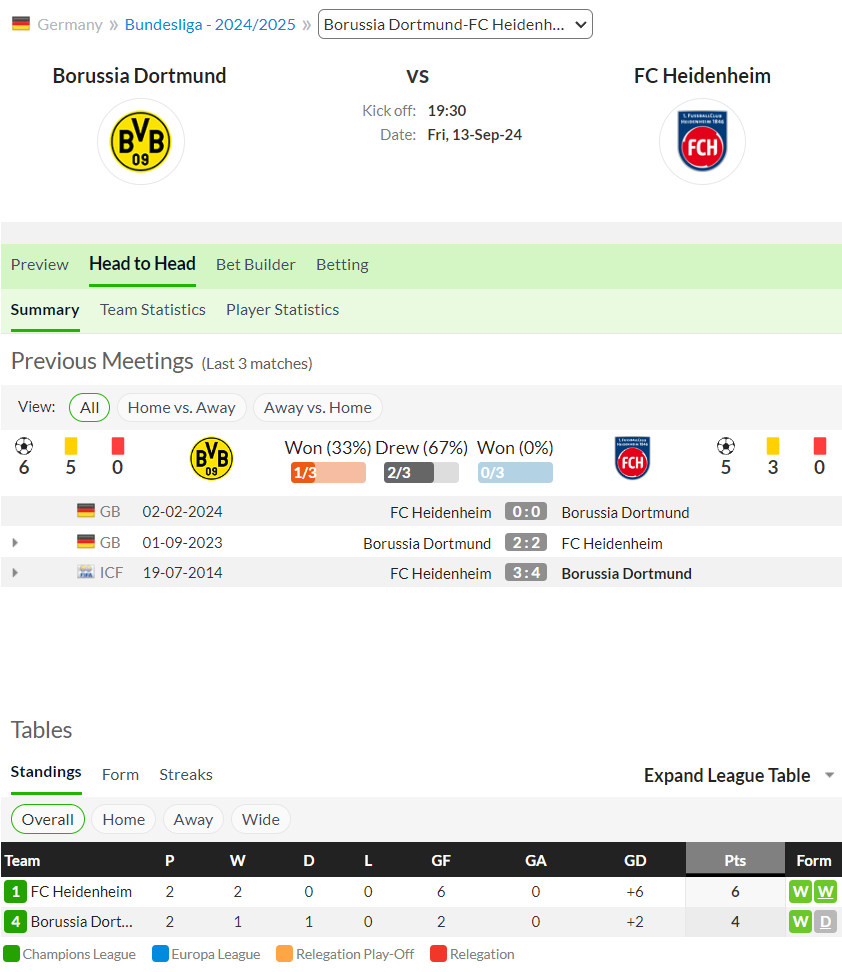
Task: Click Dortmund's goals soccer ball icon
Action: pyautogui.click(x=24, y=446)
